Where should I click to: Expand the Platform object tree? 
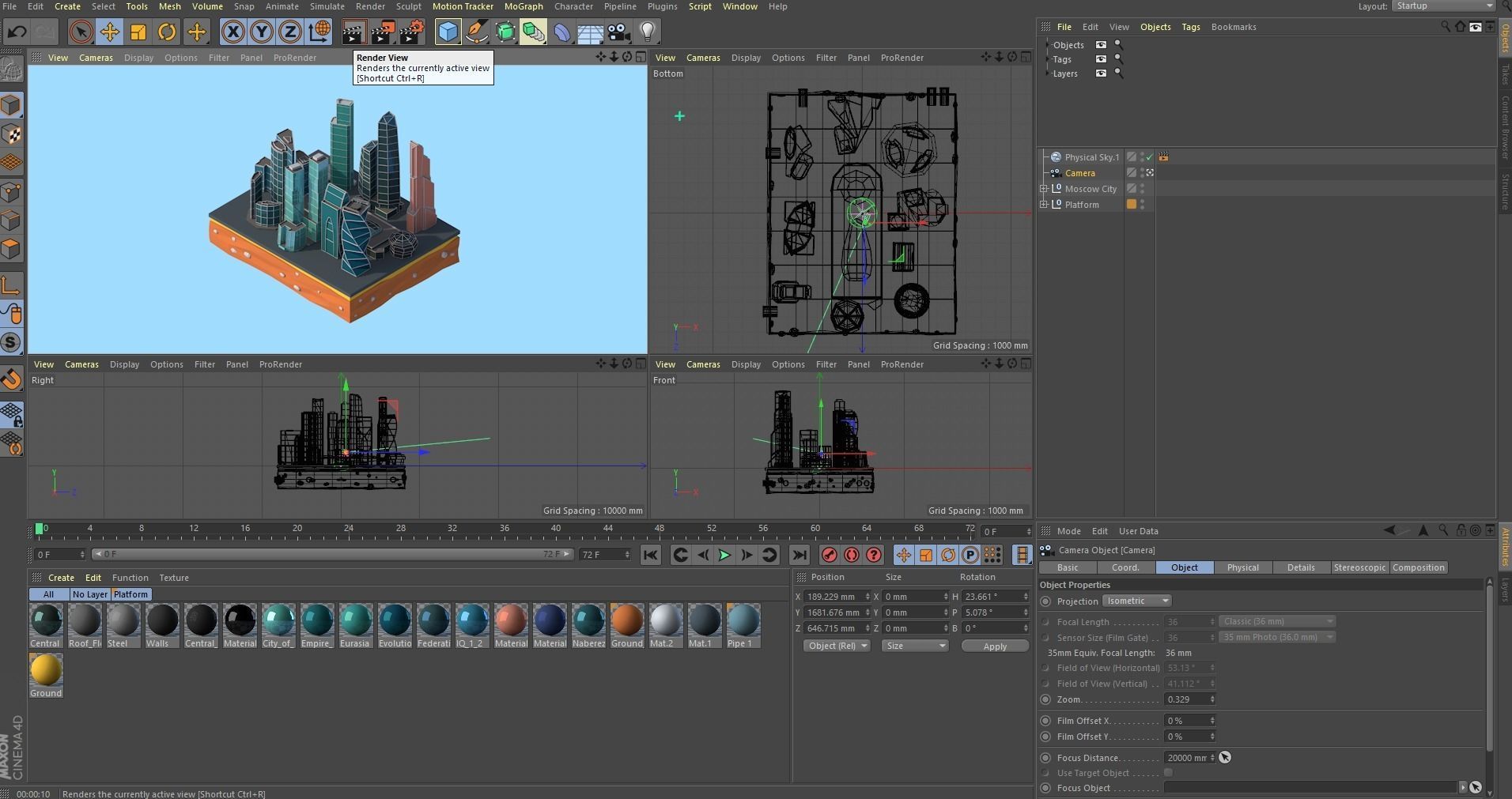click(x=1044, y=205)
